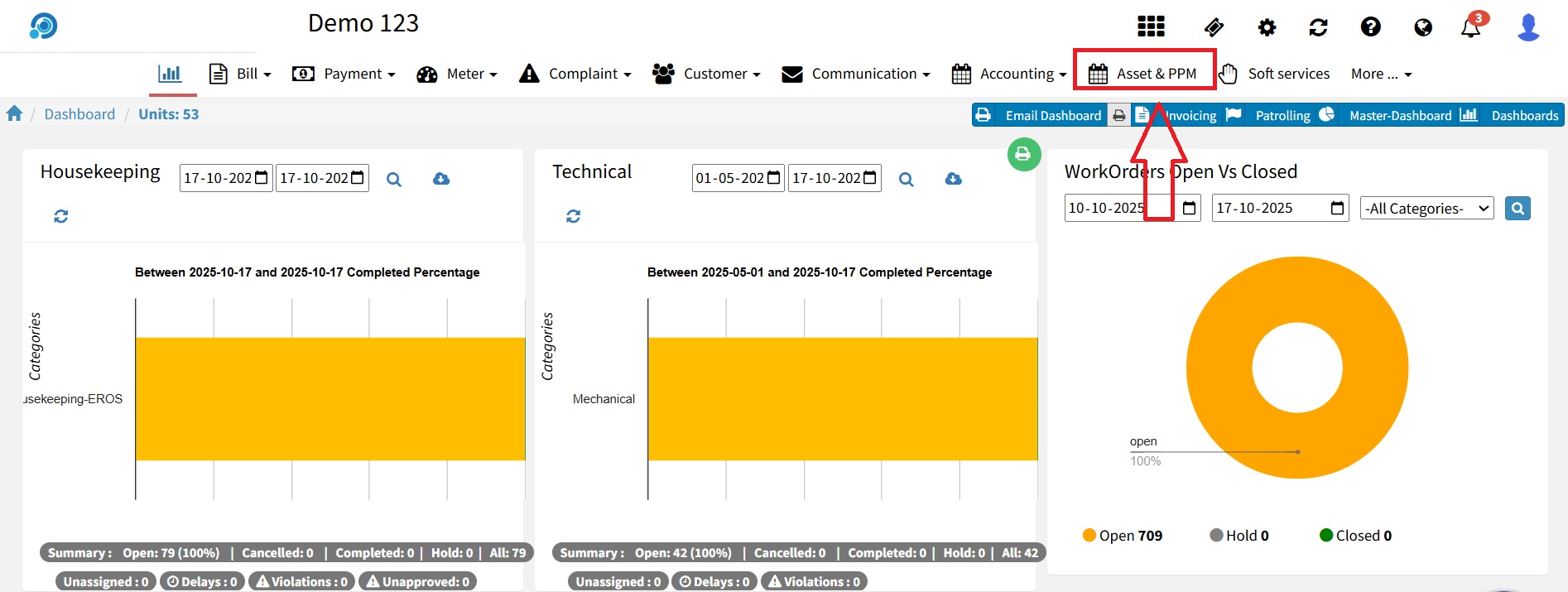This screenshot has height=592, width=1568.
Task: Open the All Categories dropdown
Action: click(x=1426, y=209)
